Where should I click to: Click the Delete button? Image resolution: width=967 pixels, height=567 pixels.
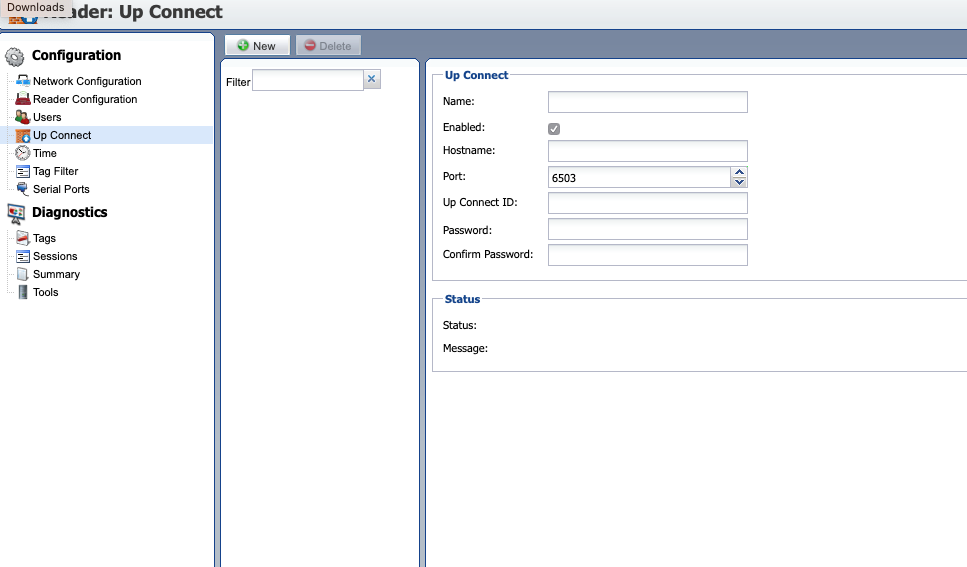tap(328, 46)
